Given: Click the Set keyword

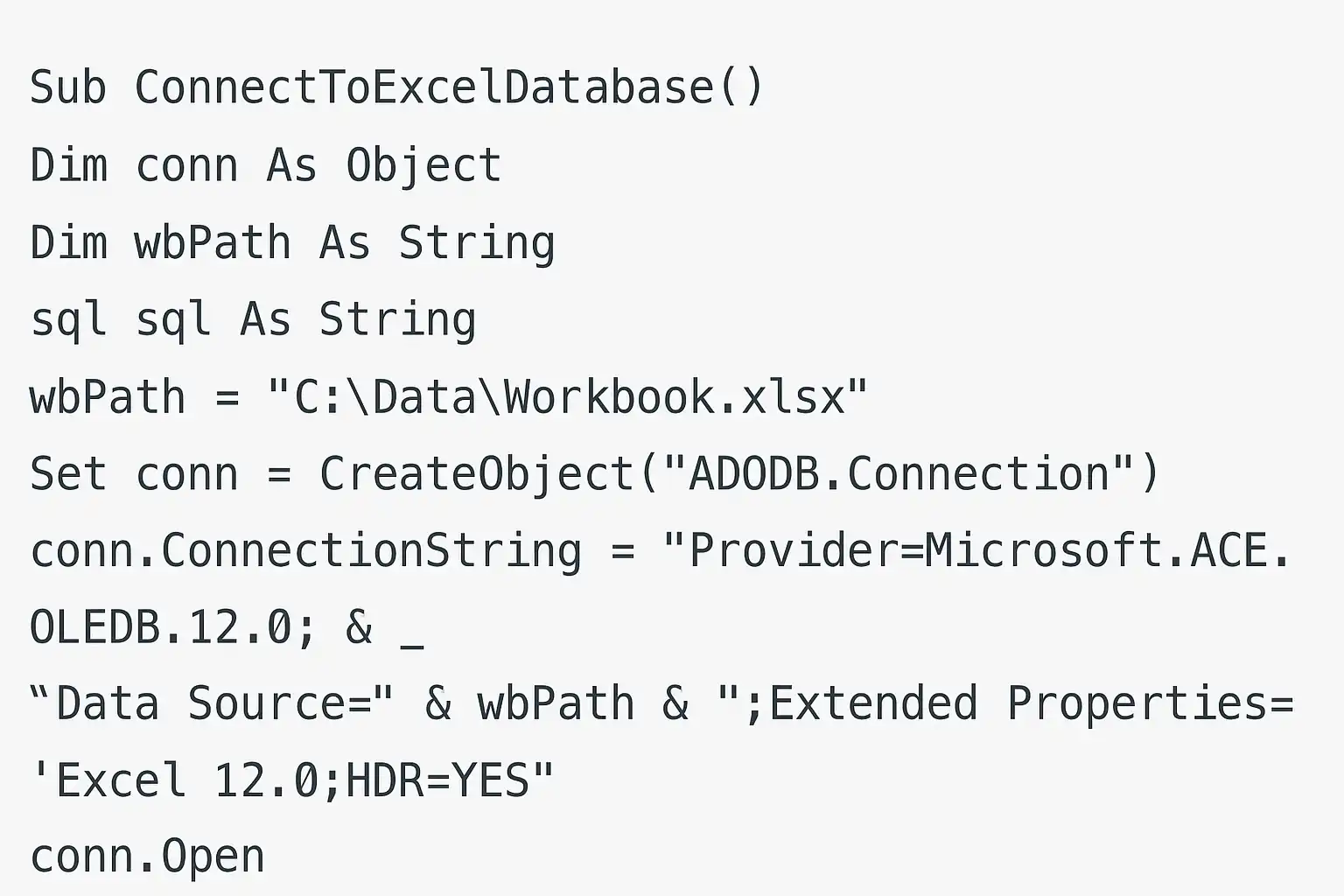Looking at the screenshot, I should 68,474.
